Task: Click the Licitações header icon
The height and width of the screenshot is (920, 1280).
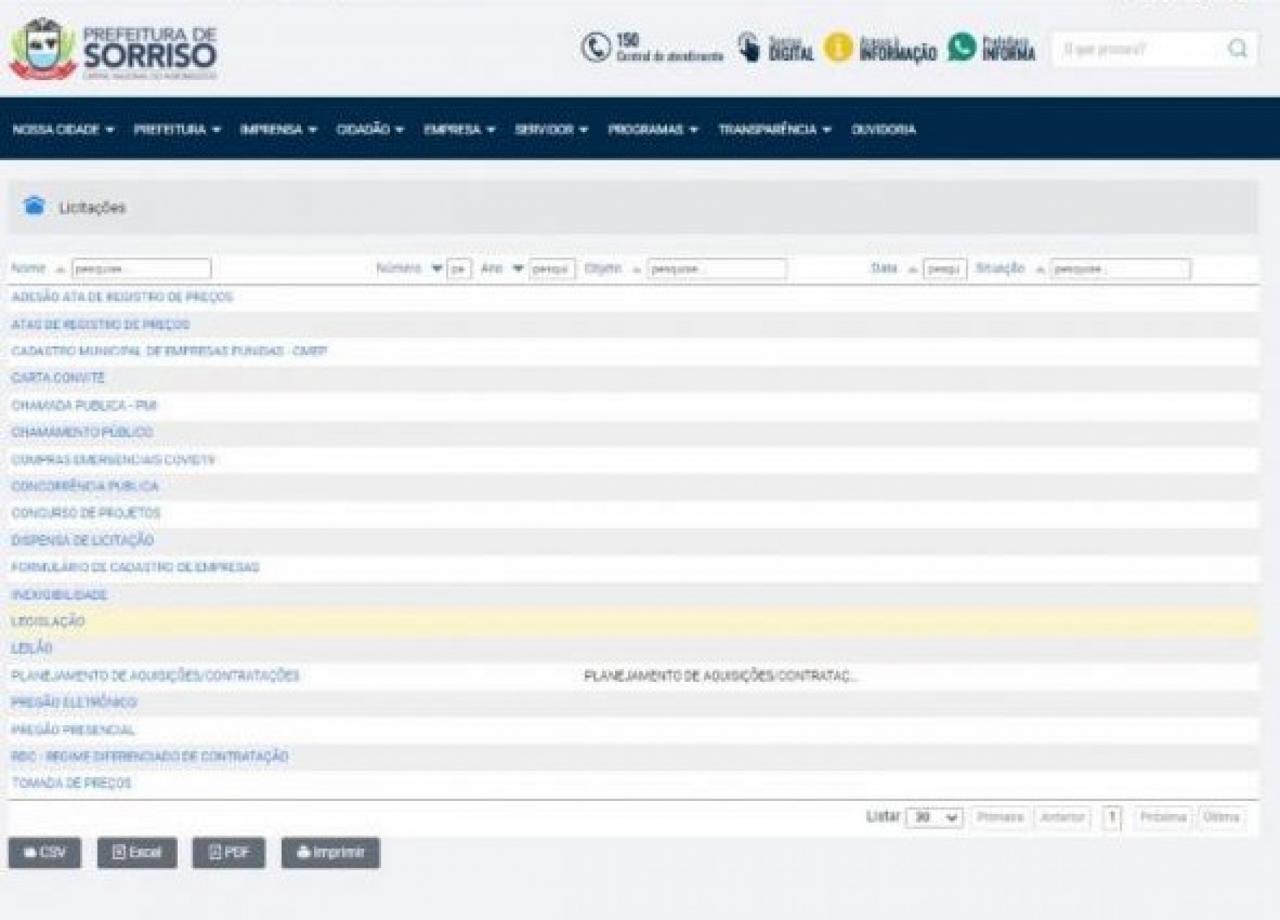Action: pos(35,207)
